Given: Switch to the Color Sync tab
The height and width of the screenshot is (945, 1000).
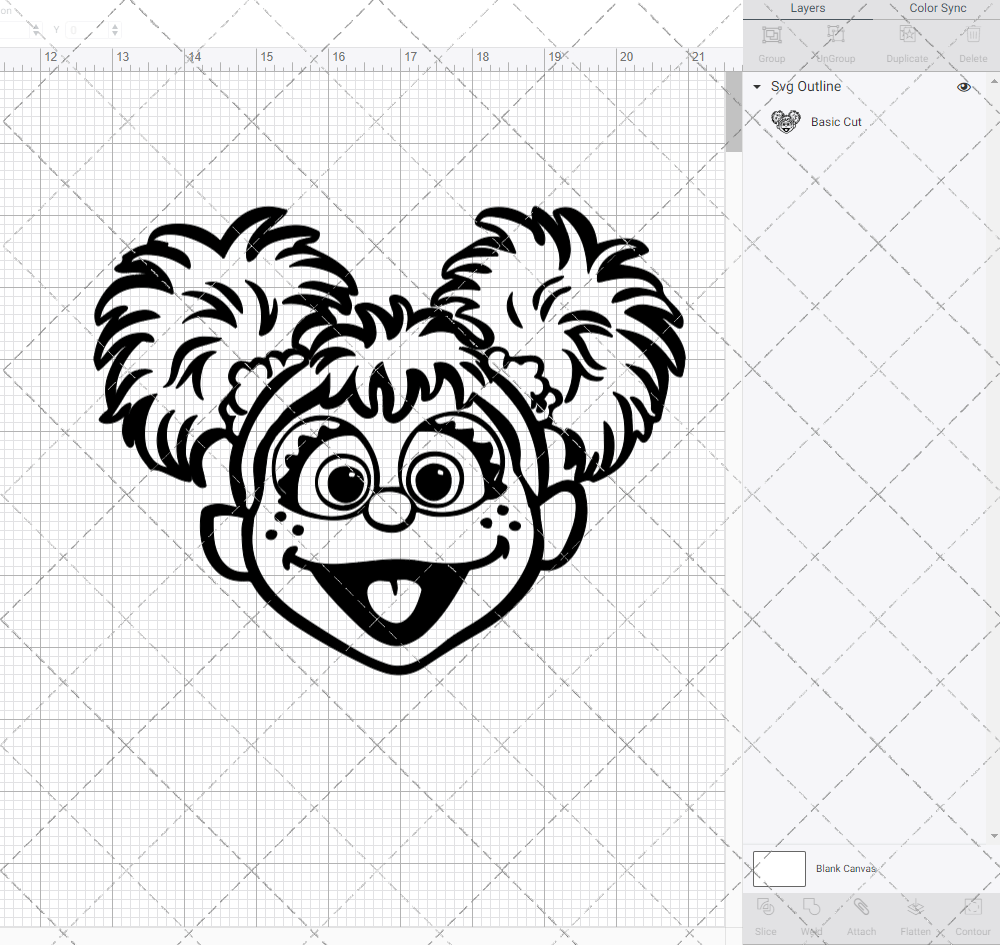Looking at the screenshot, I should (x=937, y=9).
